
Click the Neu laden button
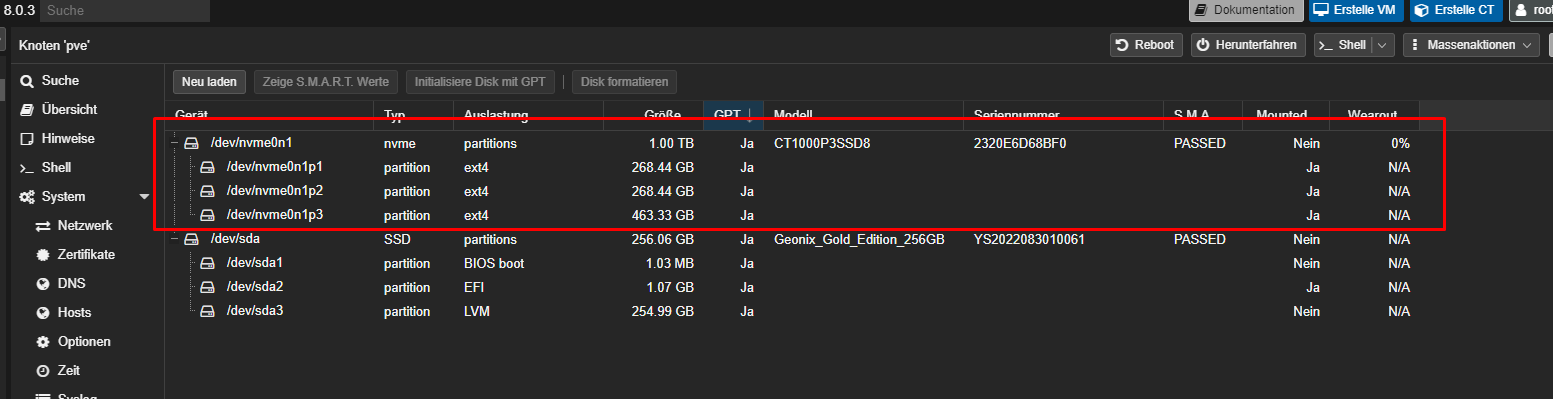[209, 82]
